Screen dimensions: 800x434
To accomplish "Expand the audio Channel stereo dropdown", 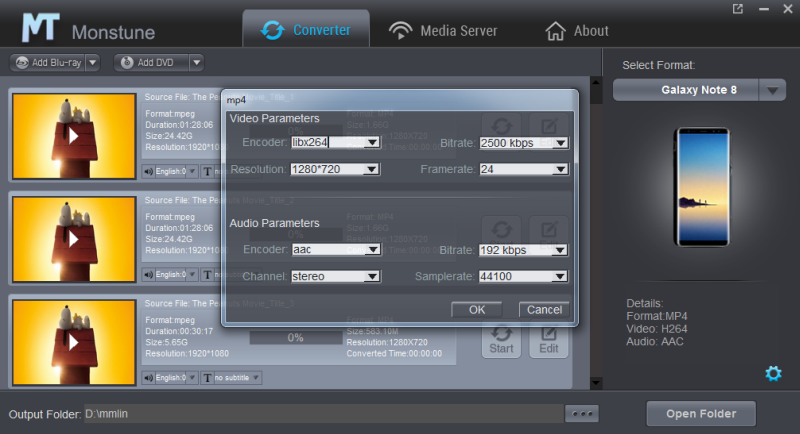I will pos(372,277).
